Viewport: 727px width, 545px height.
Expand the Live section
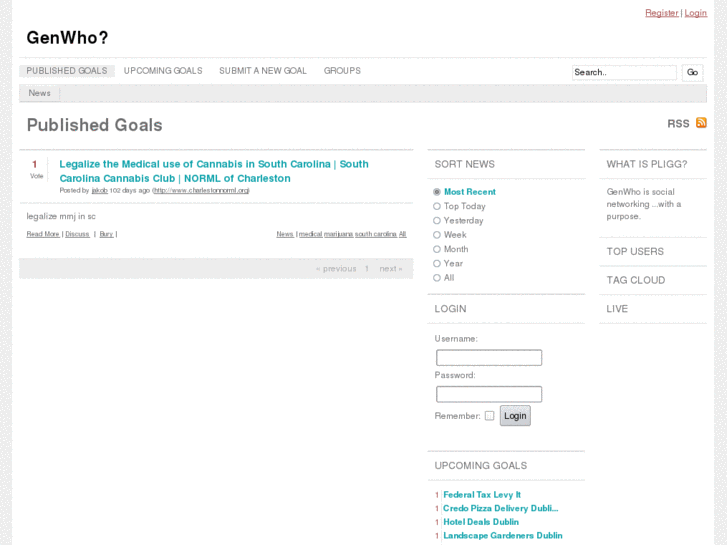point(617,309)
